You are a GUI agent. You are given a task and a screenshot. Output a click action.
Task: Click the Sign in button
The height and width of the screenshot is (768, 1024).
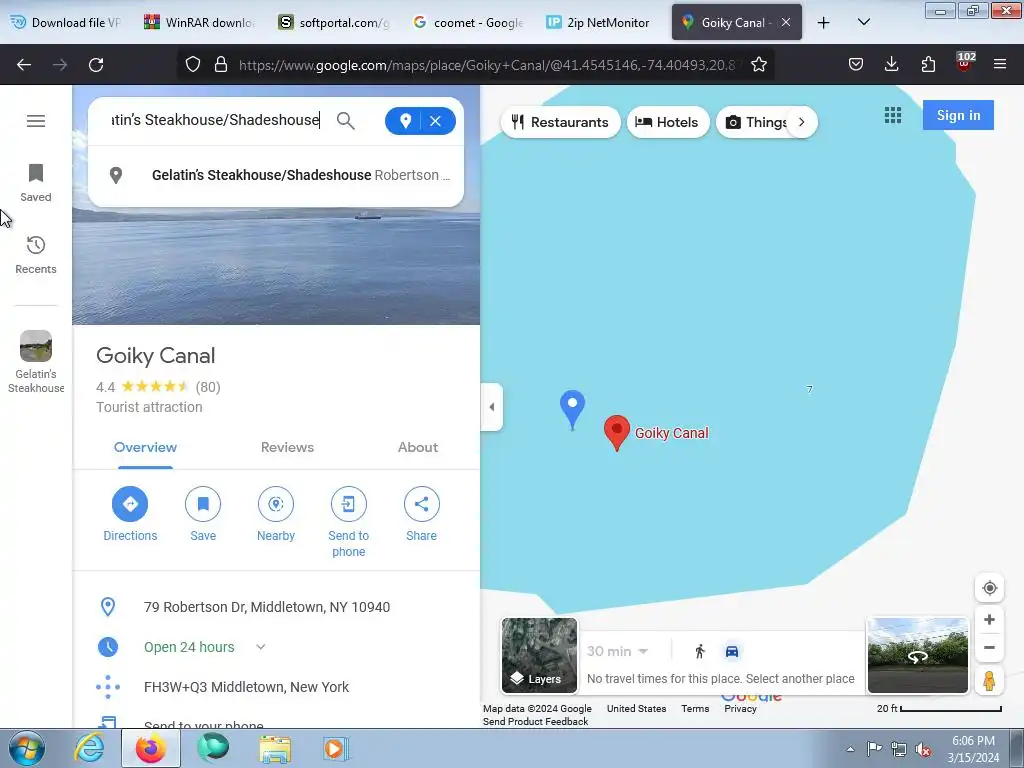point(958,115)
